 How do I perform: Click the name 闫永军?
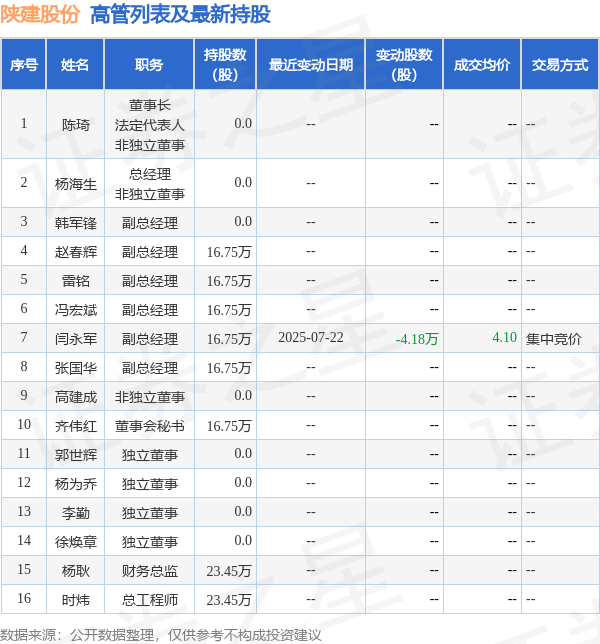click(76, 339)
